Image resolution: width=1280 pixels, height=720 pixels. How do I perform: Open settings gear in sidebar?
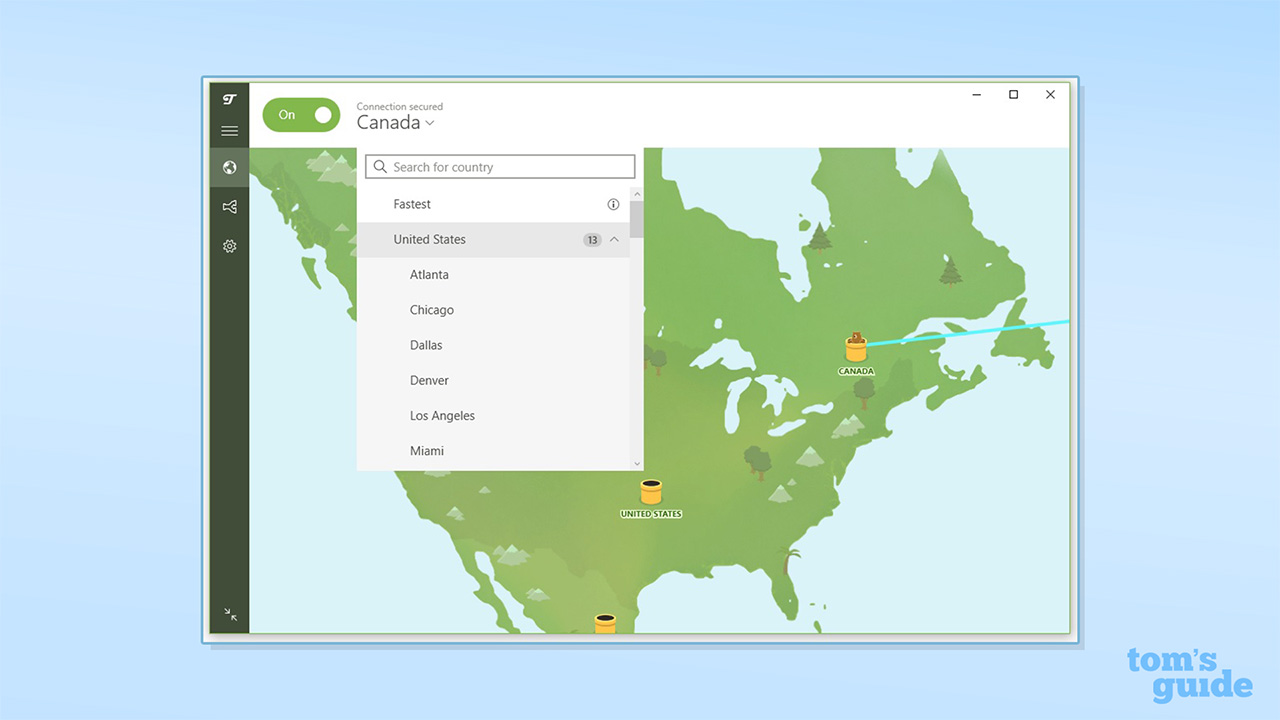coord(229,246)
